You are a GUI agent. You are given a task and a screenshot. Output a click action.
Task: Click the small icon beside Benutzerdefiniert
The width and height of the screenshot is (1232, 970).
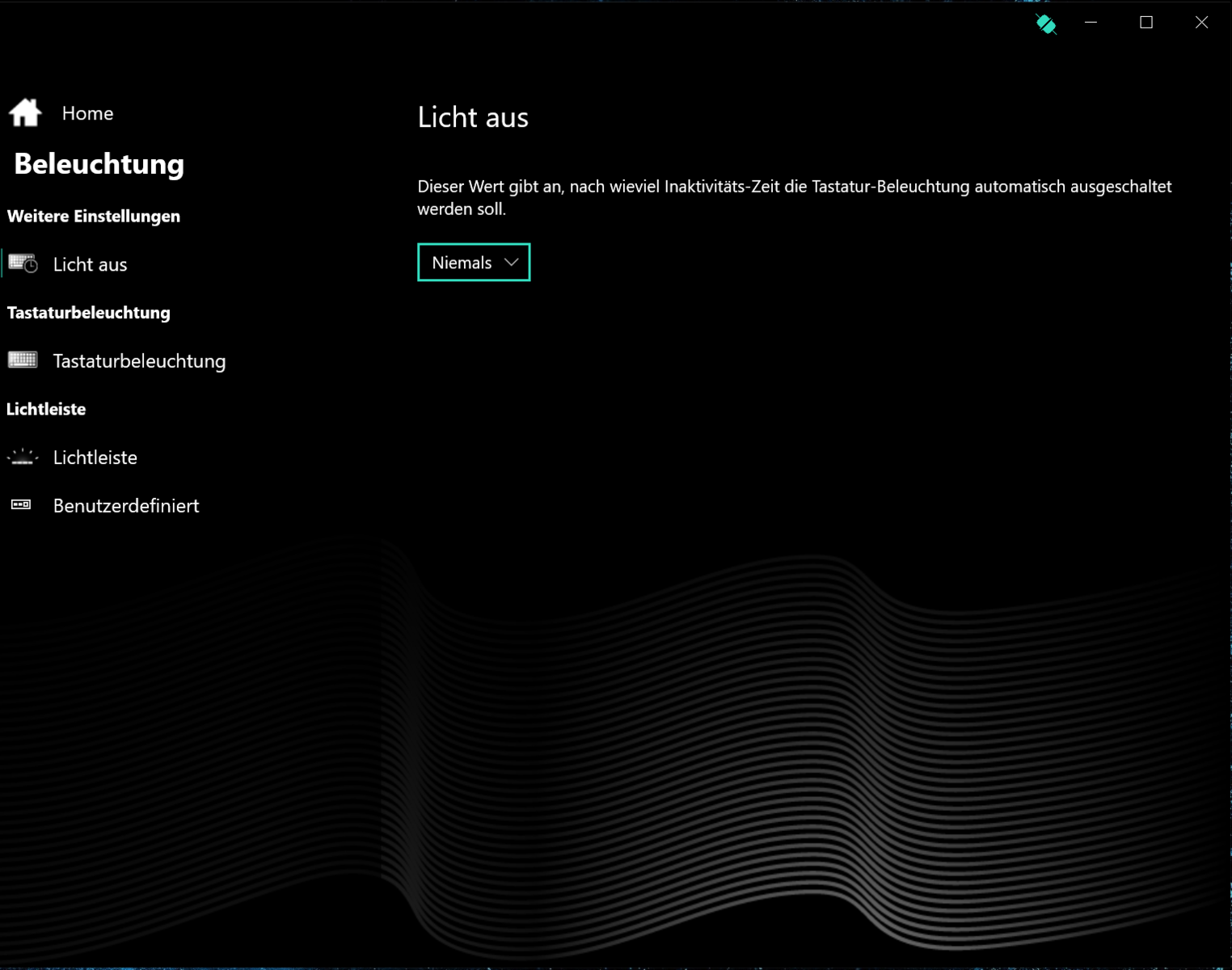point(21,505)
